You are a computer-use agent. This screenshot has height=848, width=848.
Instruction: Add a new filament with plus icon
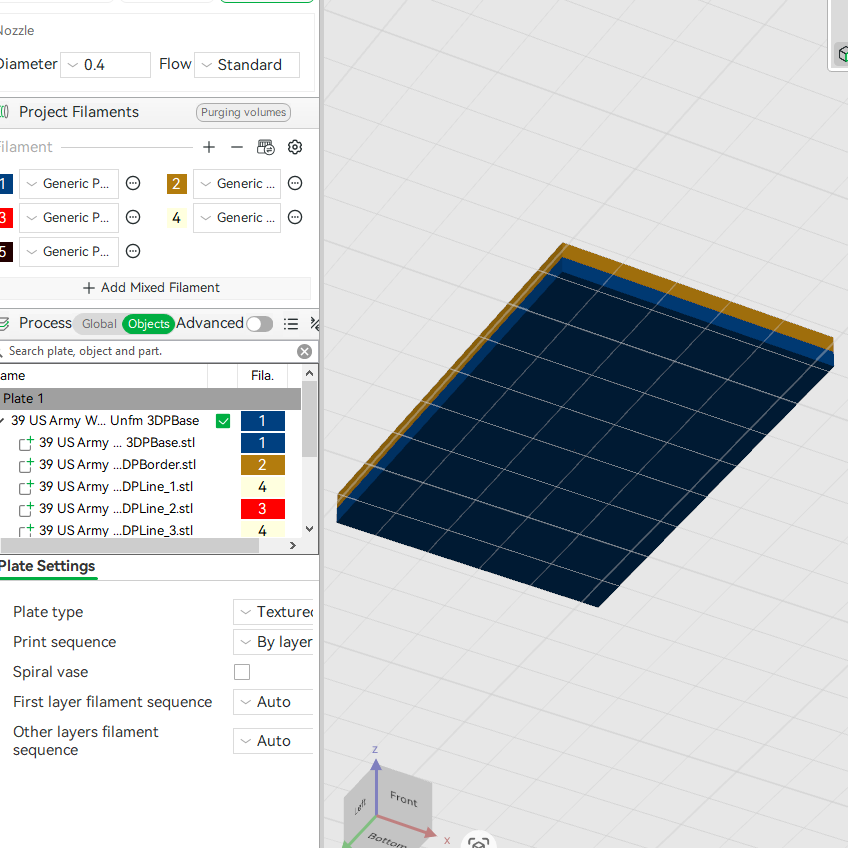(x=209, y=147)
